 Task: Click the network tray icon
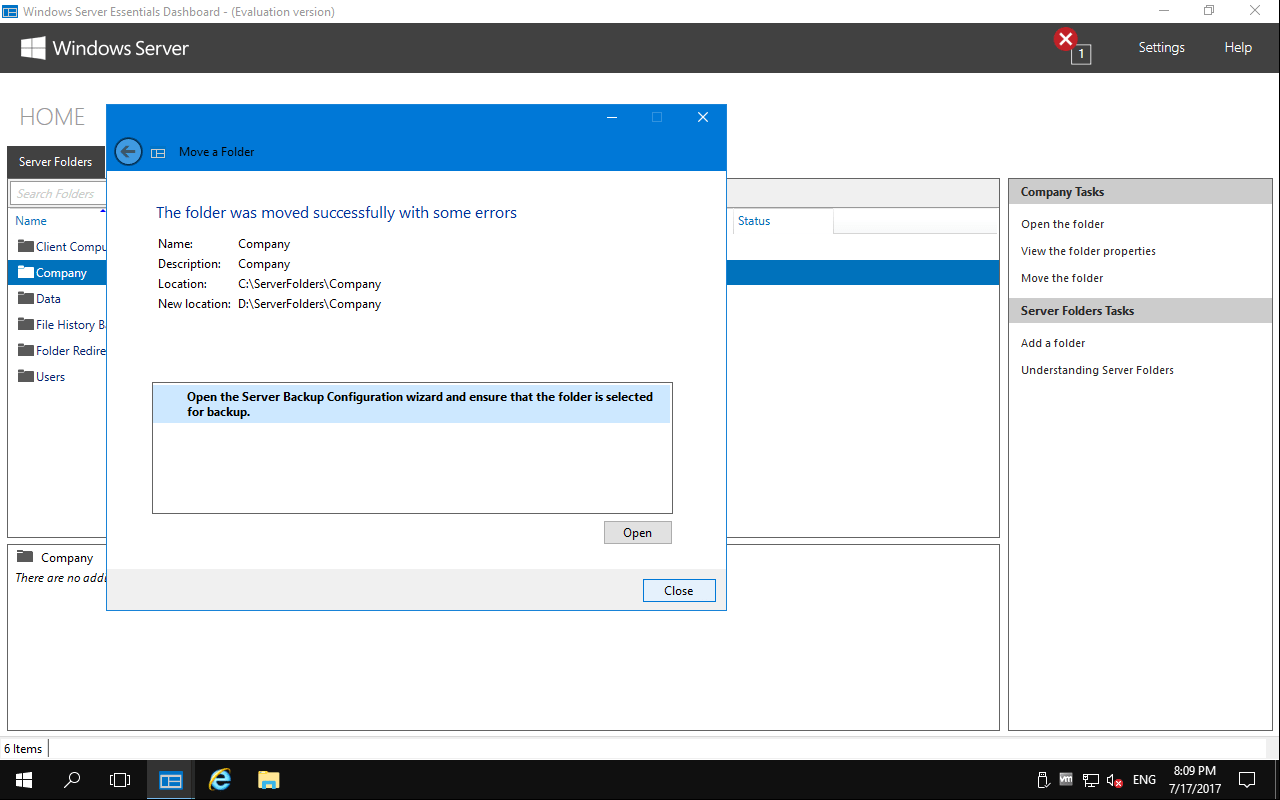[1091, 780]
